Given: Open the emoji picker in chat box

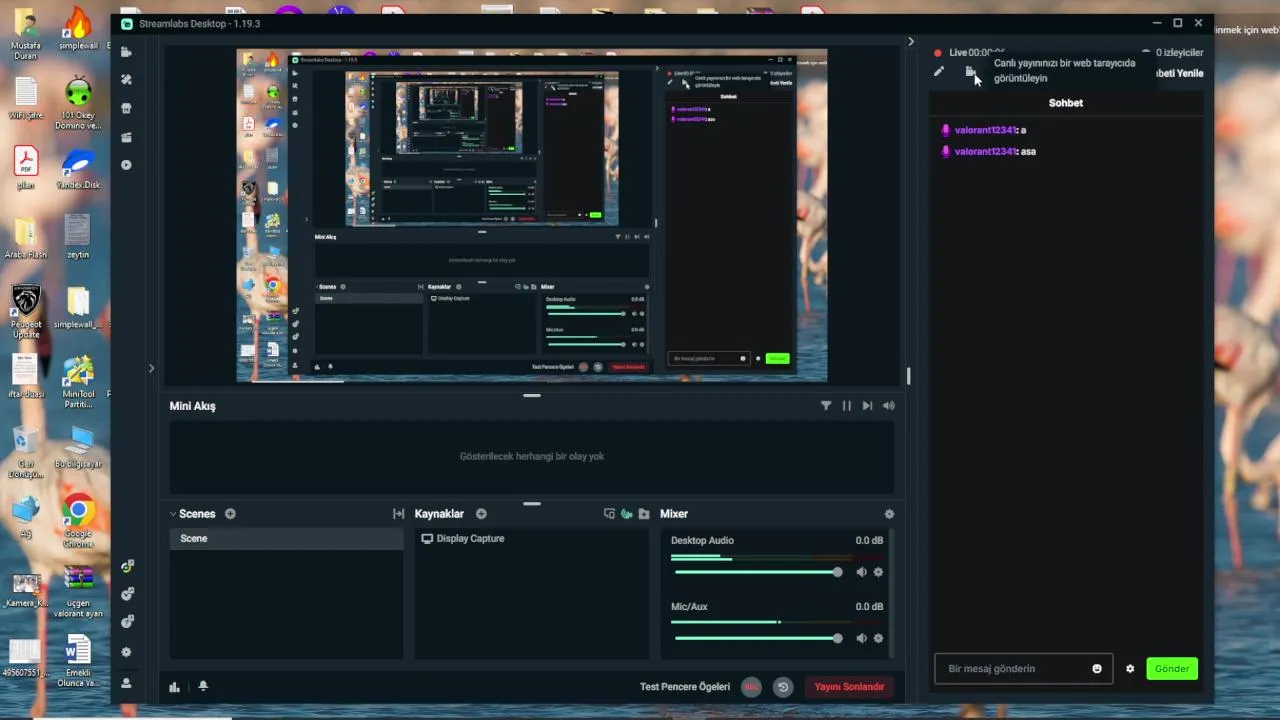Looking at the screenshot, I should pyautogui.click(x=1097, y=669).
